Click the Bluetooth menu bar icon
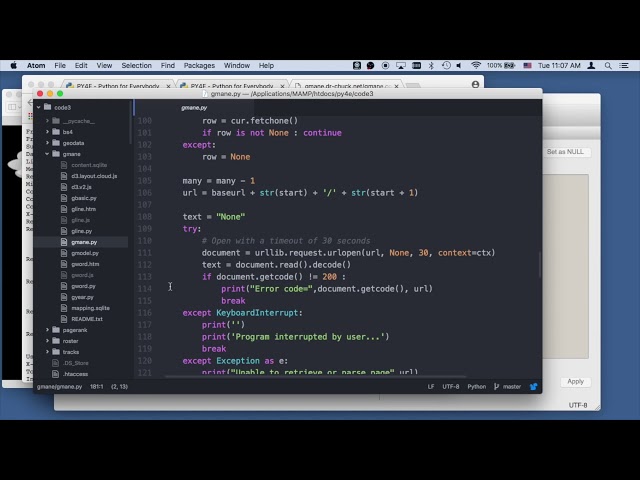 click(x=431, y=65)
